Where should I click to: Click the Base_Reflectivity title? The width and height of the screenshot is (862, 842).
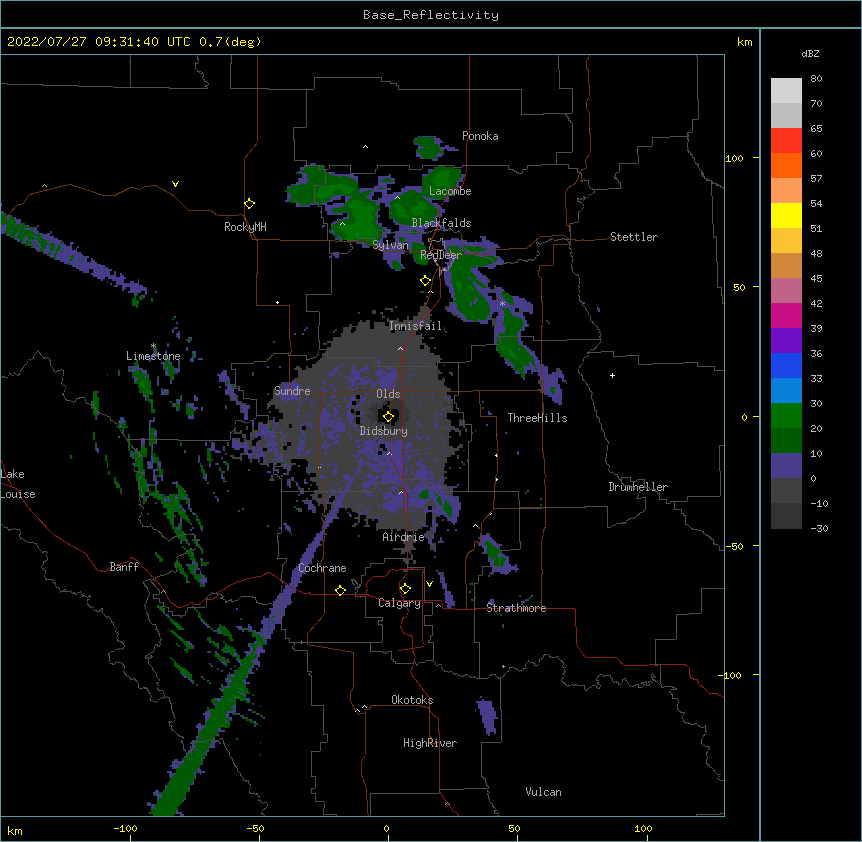coord(431,15)
